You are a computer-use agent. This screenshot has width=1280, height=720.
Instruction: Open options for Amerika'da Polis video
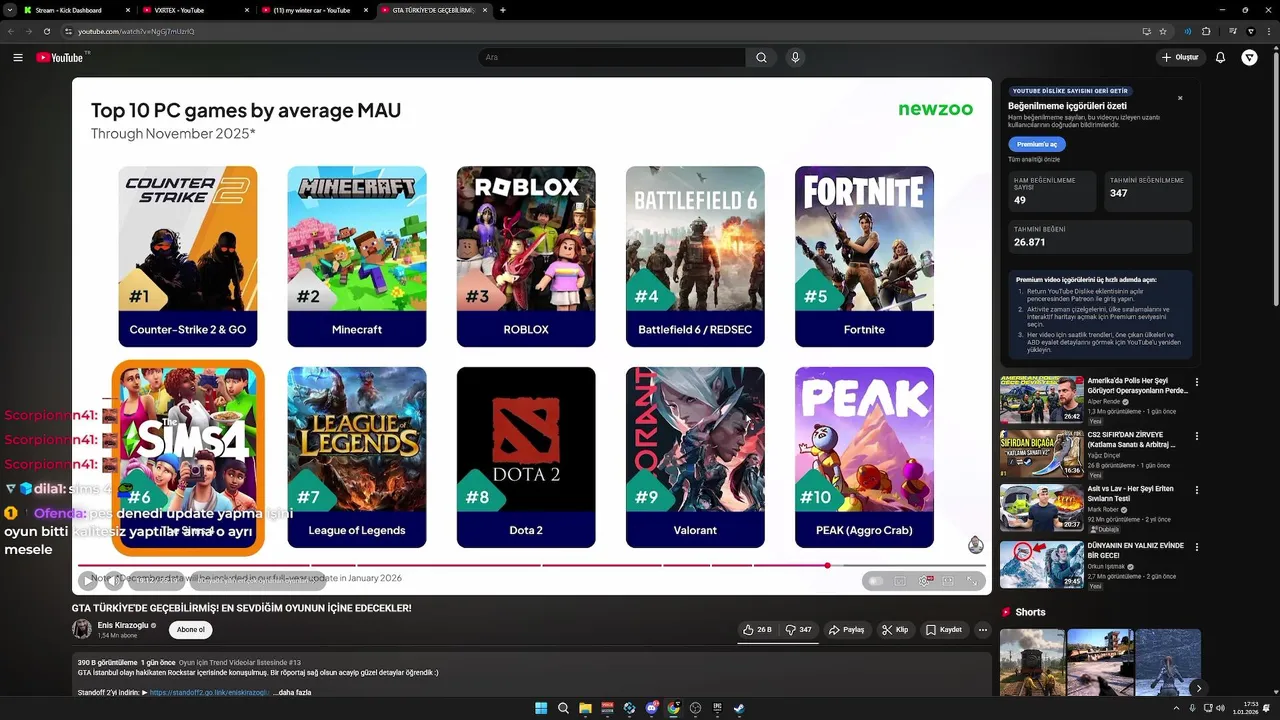click(1197, 382)
